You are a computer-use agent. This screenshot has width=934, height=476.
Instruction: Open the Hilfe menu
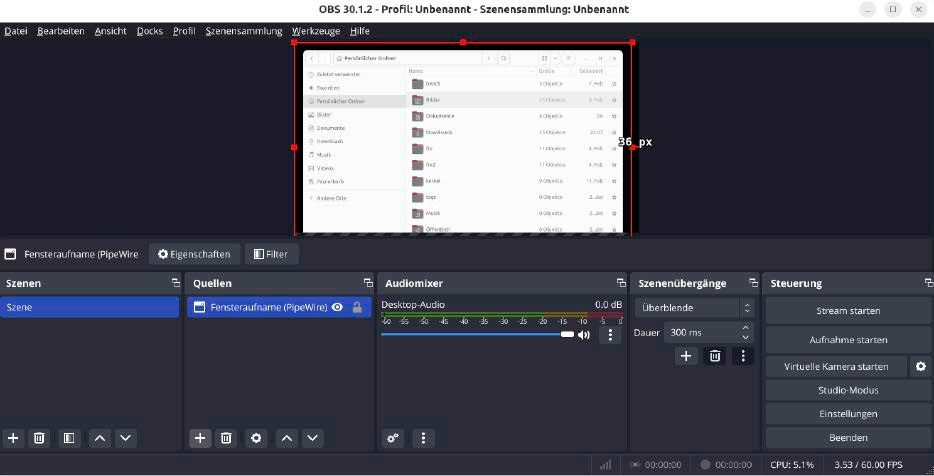[x=360, y=31]
